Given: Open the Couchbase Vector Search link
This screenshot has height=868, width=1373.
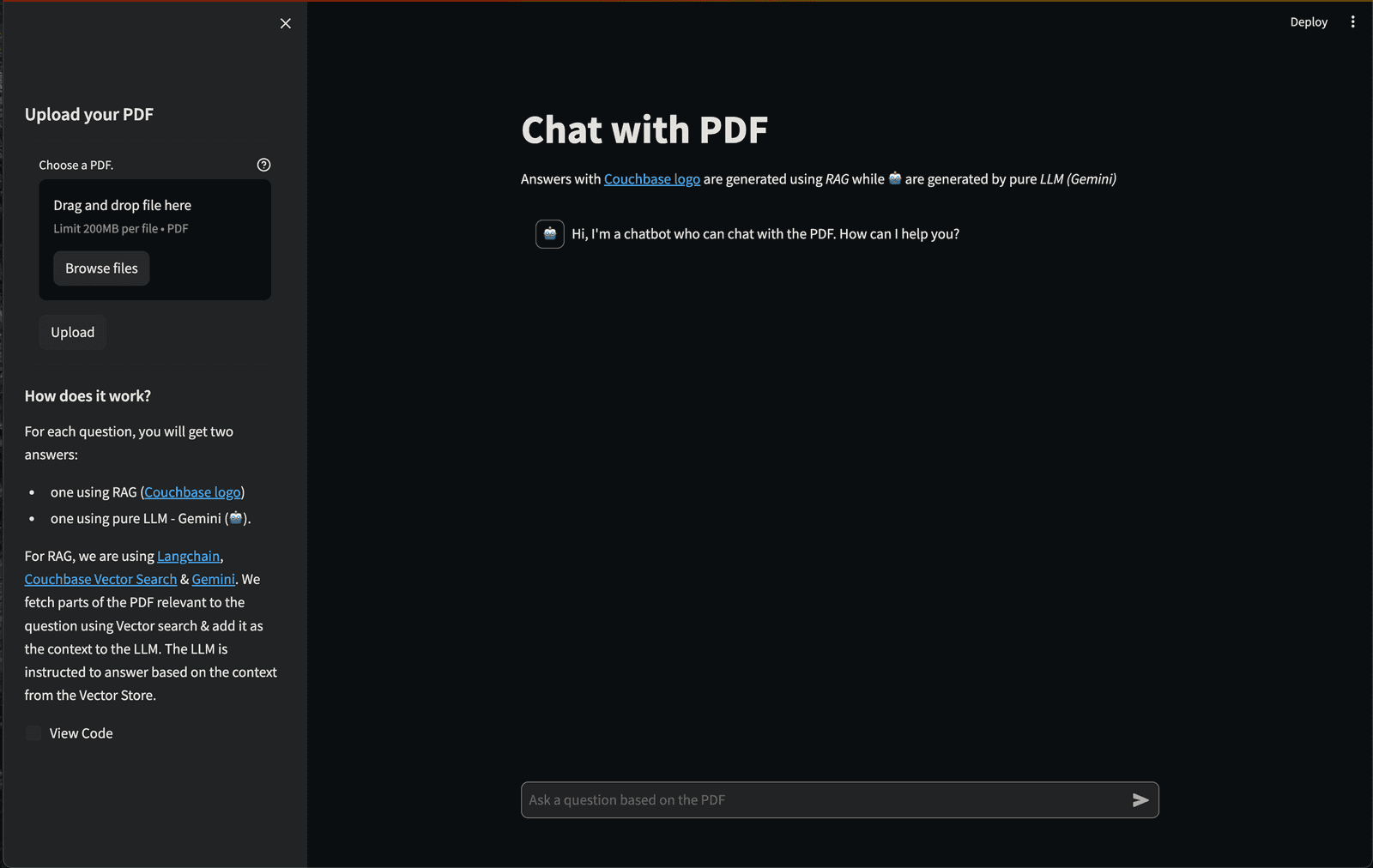Looking at the screenshot, I should pyautogui.click(x=100, y=579).
